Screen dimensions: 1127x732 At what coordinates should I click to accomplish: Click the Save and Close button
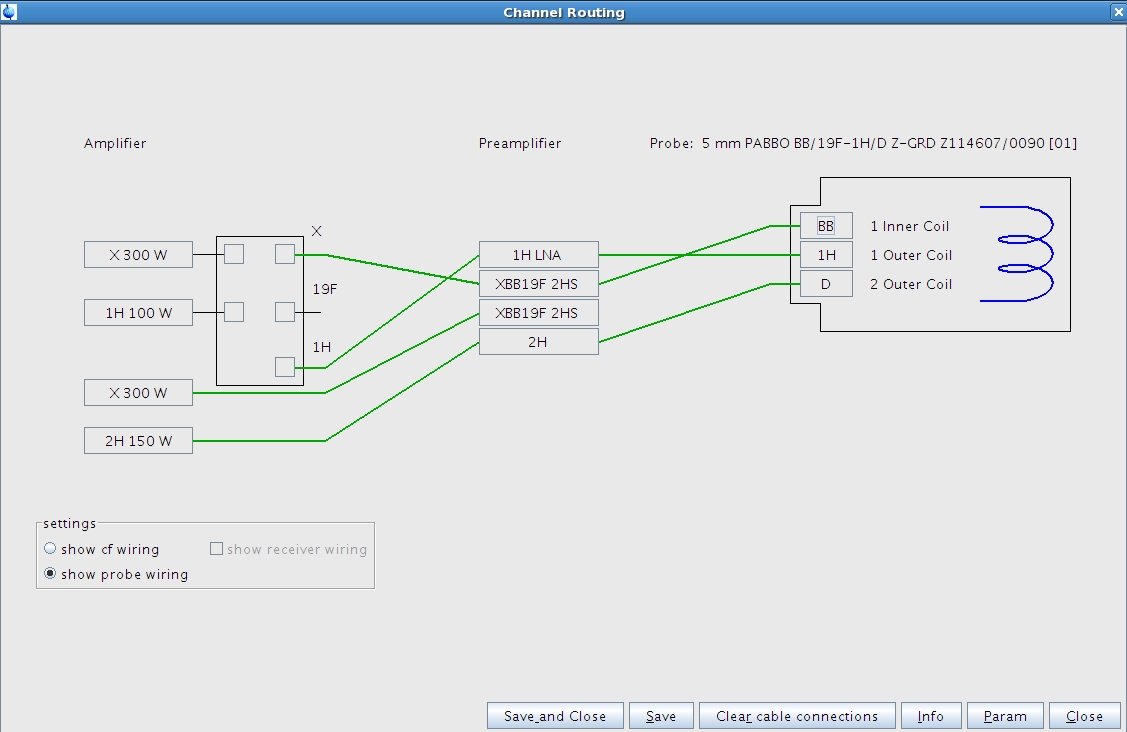pos(555,716)
